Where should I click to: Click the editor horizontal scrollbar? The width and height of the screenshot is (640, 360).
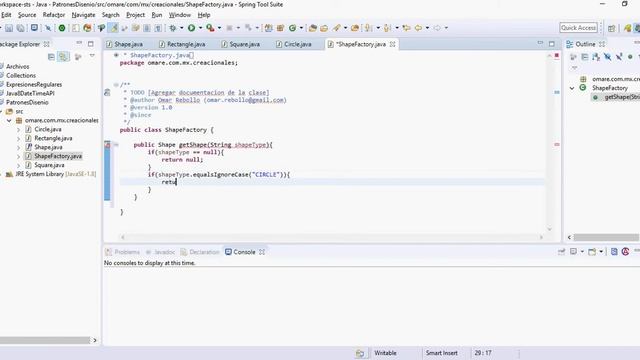[332, 237]
